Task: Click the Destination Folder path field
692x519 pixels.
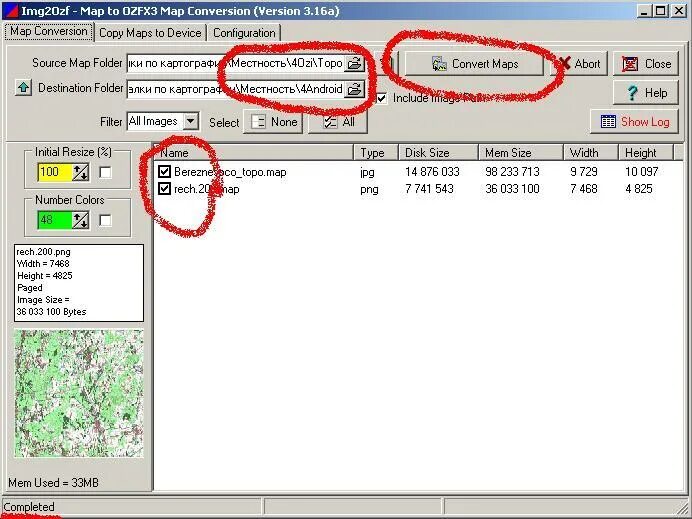Action: pos(235,89)
